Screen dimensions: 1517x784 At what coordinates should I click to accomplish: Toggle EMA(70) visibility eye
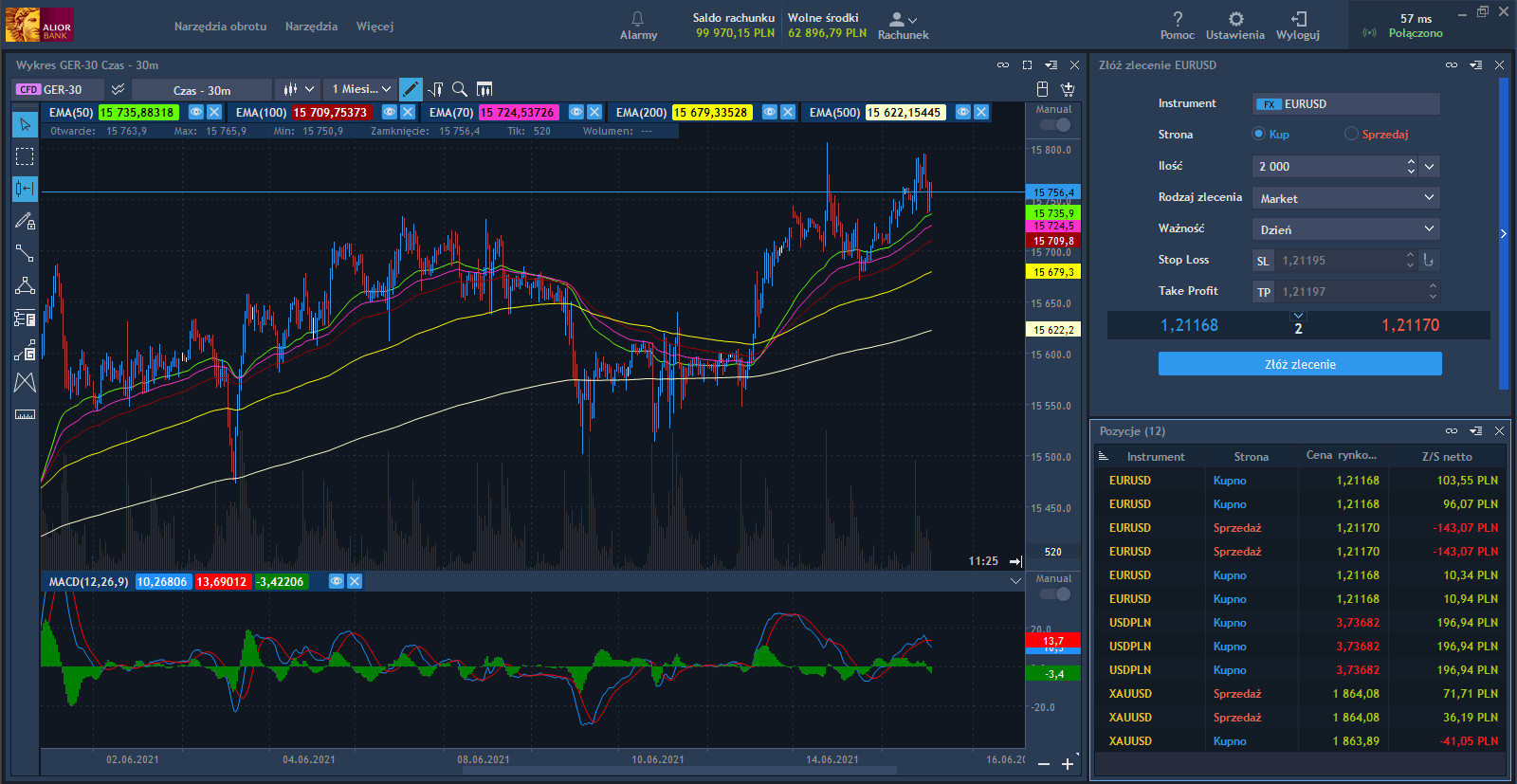pyautogui.click(x=576, y=112)
